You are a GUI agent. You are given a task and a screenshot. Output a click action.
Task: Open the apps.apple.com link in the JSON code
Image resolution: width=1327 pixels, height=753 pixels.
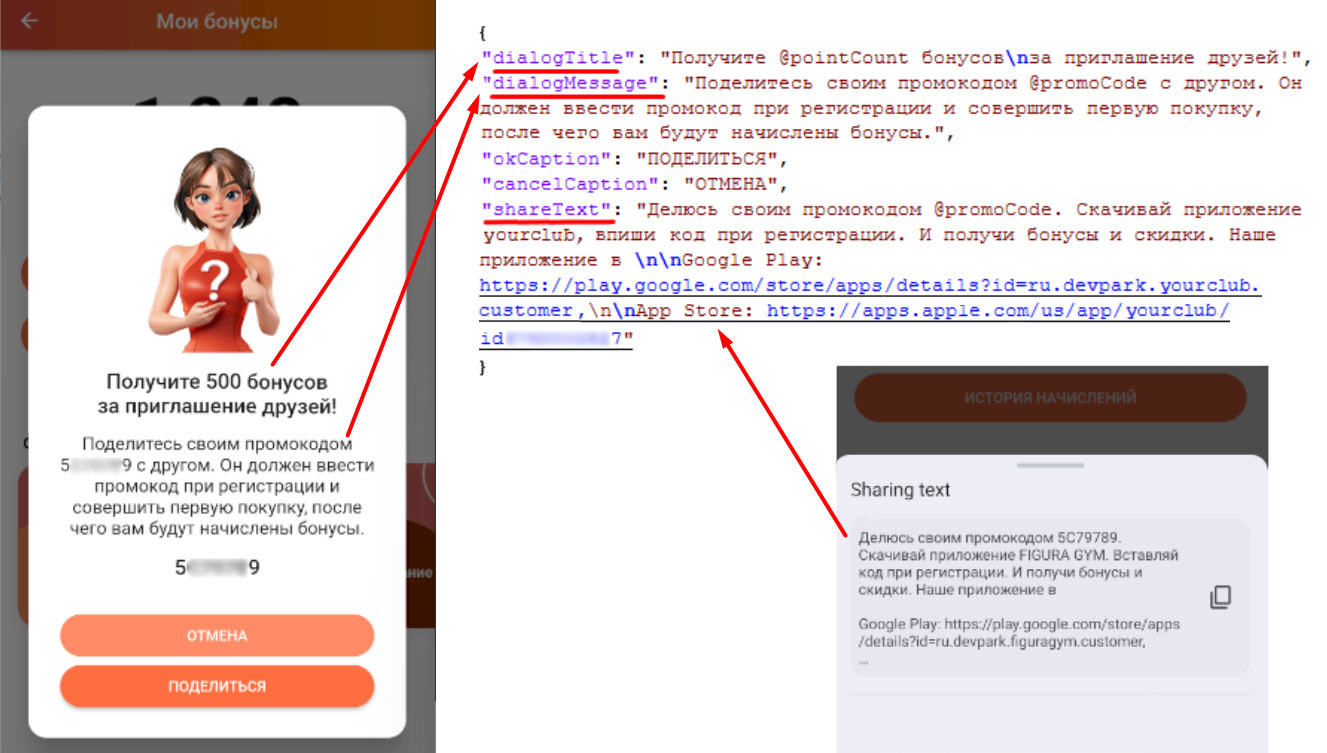[x=855, y=325]
